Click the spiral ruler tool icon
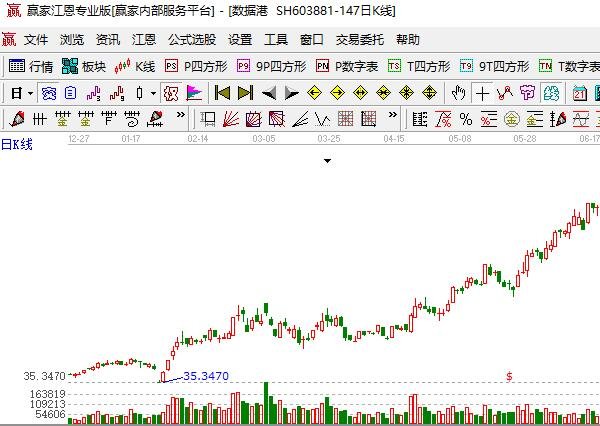600x426 pixels. tap(132, 119)
